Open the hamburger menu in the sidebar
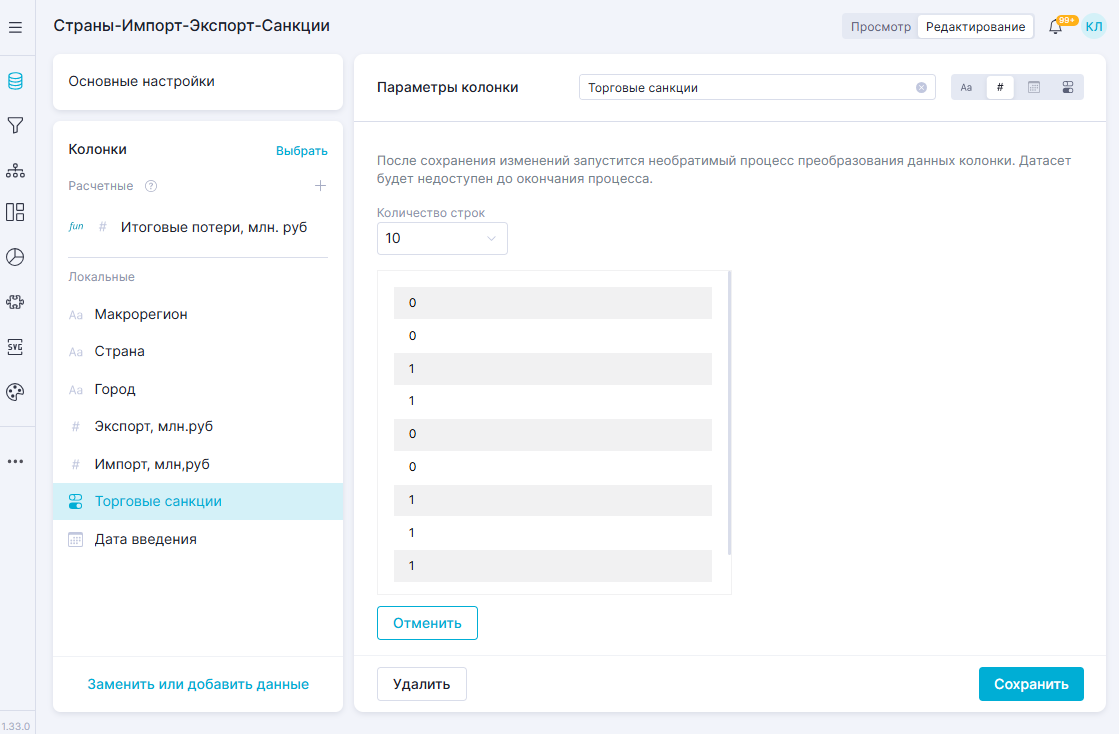This screenshot has height=734, width=1119. click(x=15, y=28)
